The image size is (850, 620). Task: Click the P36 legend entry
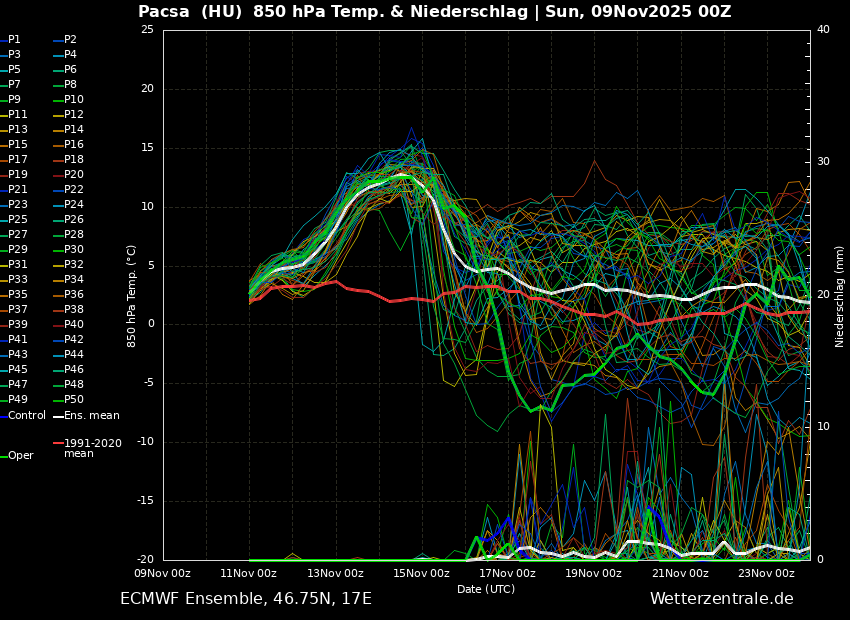click(x=74, y=295)
